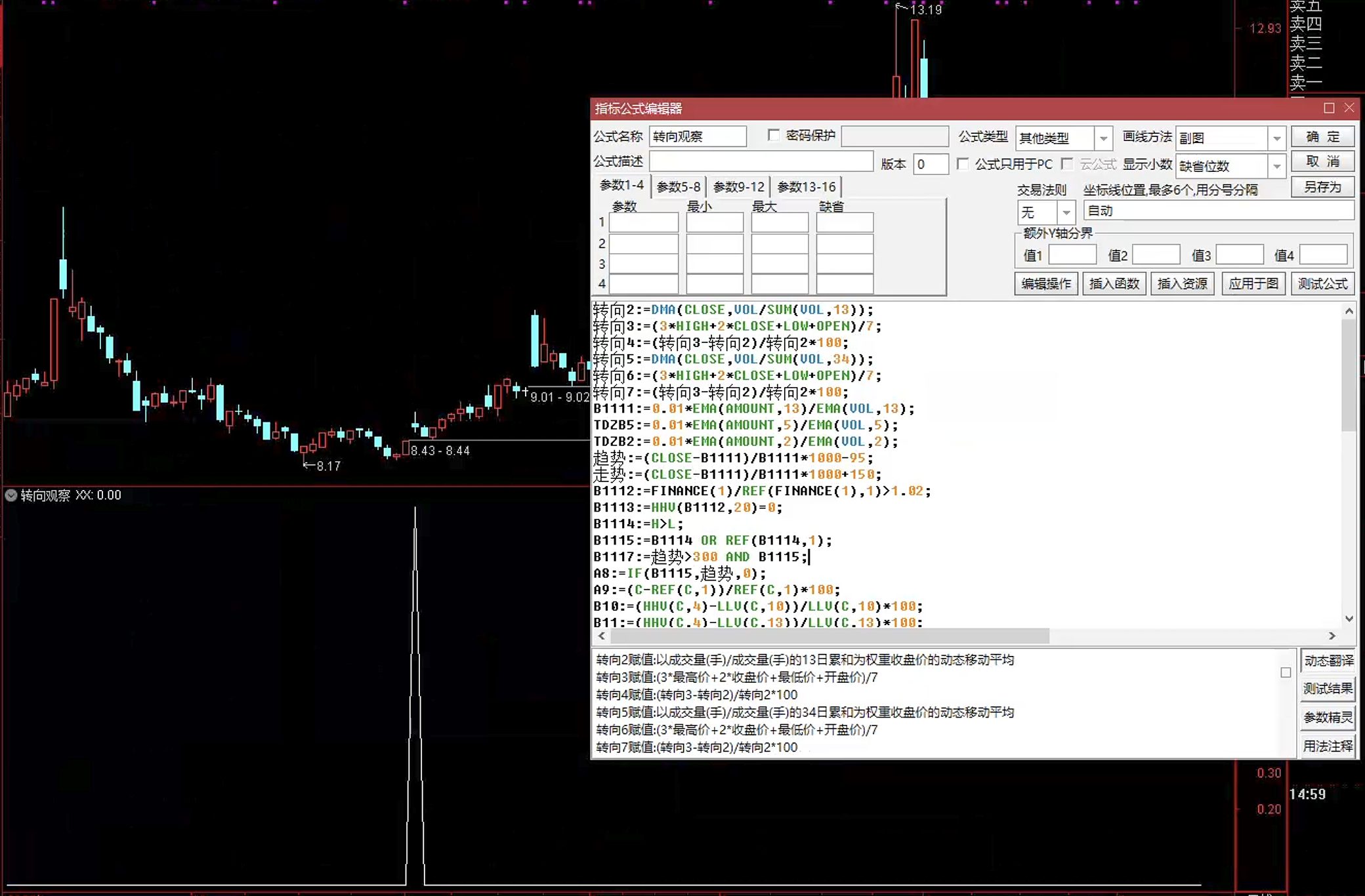
Task: Click left arrow of horizontal scrollbar
Action: click(601, 636)
